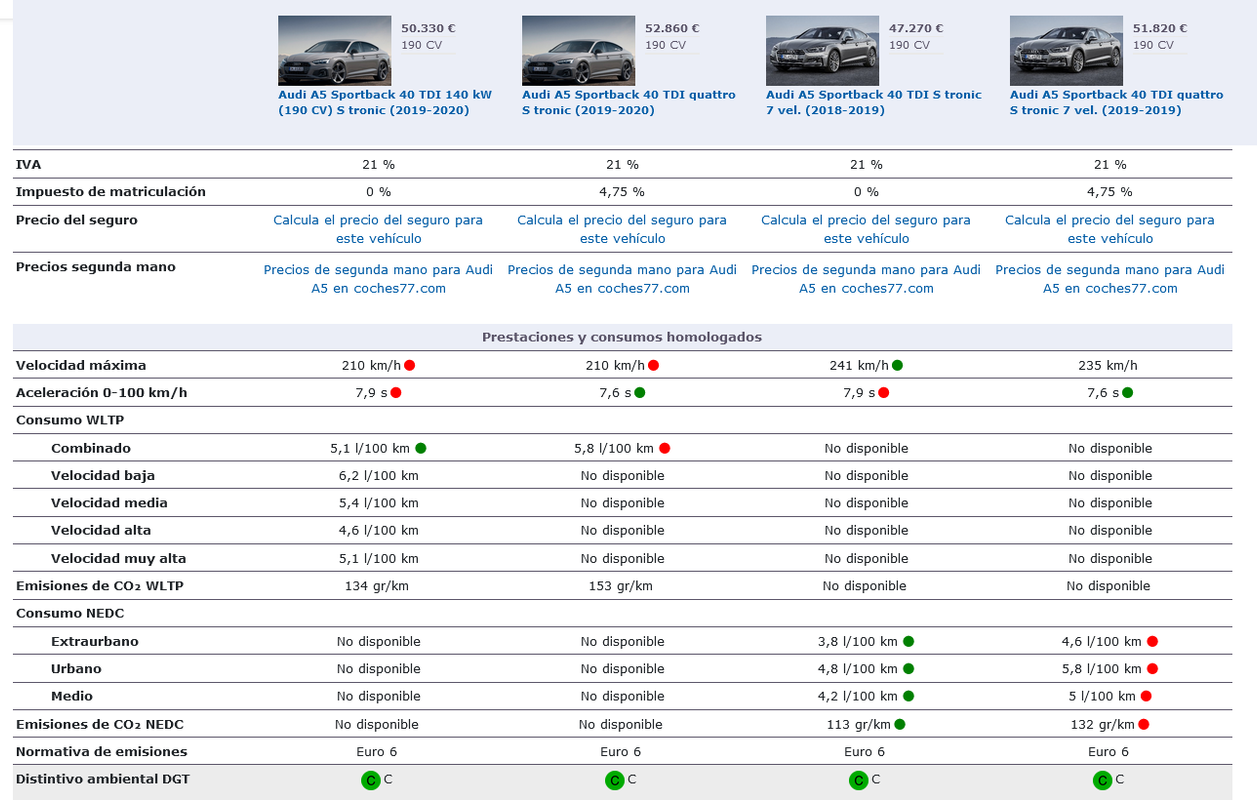This screenshot has width=1257, height=800.
Task: Click the 5,4 l/100 km value
Action: pos(379,503)
